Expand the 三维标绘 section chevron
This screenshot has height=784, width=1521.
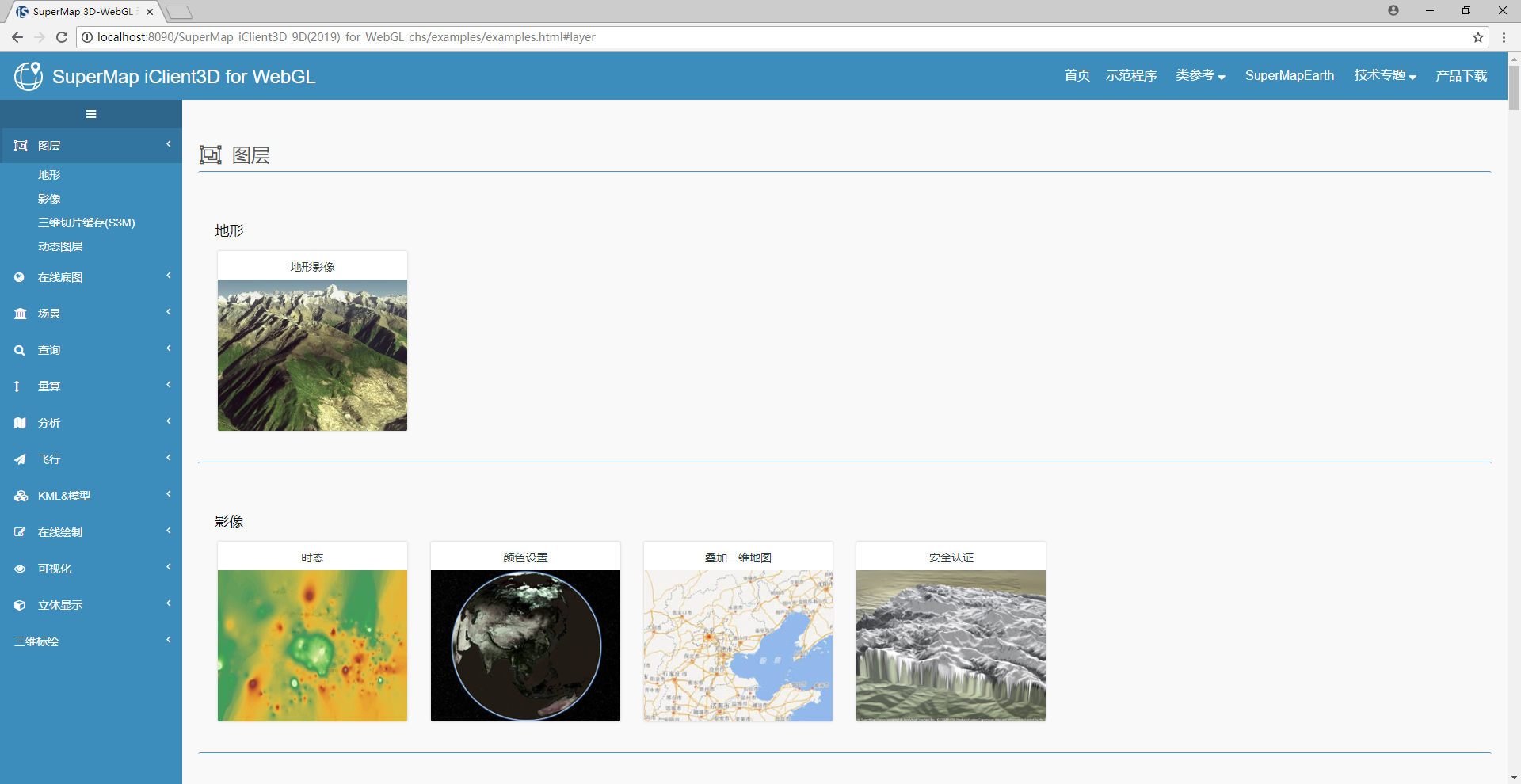pos(169,640)
